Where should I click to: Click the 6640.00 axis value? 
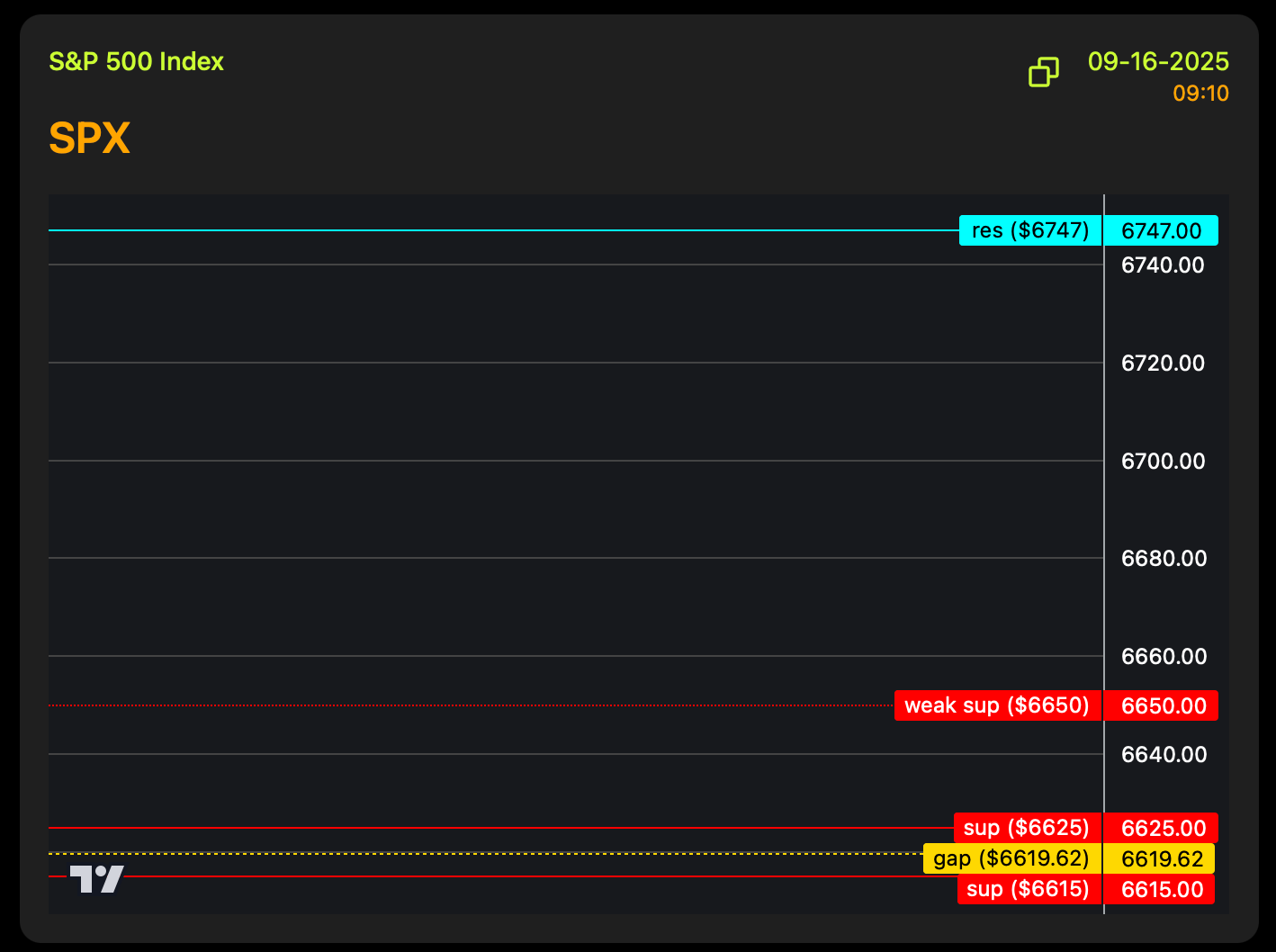coord(1164,754)
